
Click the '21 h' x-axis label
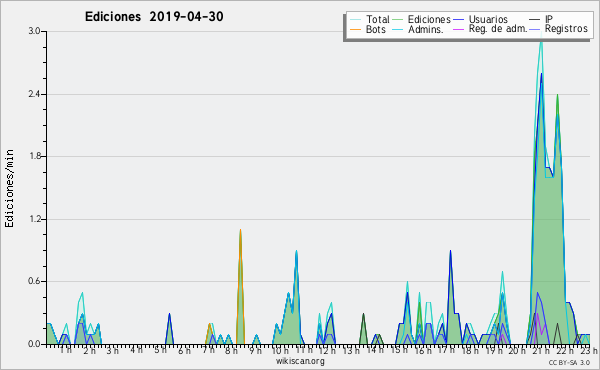(541, 350)
